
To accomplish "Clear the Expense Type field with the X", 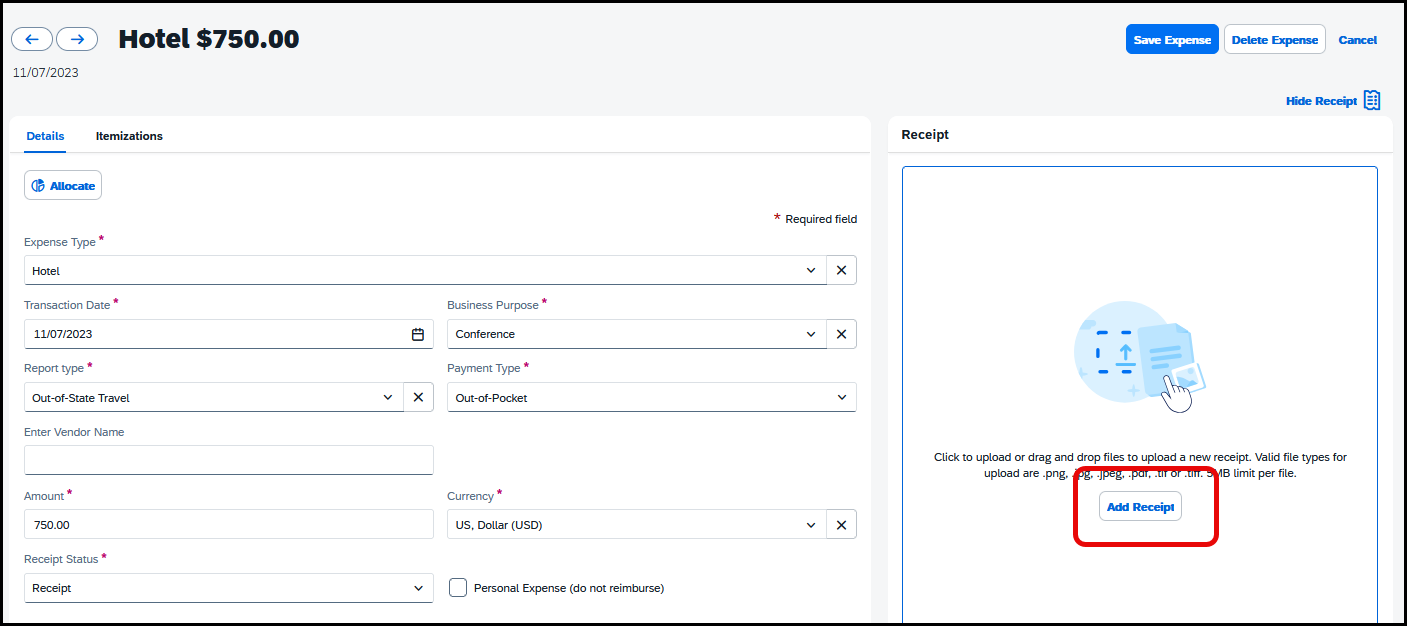I will 841,270.
